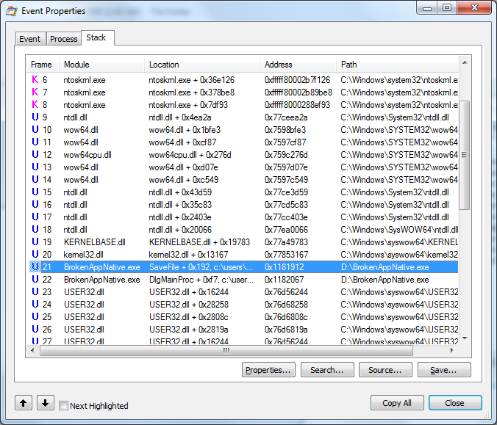Image resolution: width=497 pixels, height=425 pixels.
Task: Click Copy All button
Action: 397,403
